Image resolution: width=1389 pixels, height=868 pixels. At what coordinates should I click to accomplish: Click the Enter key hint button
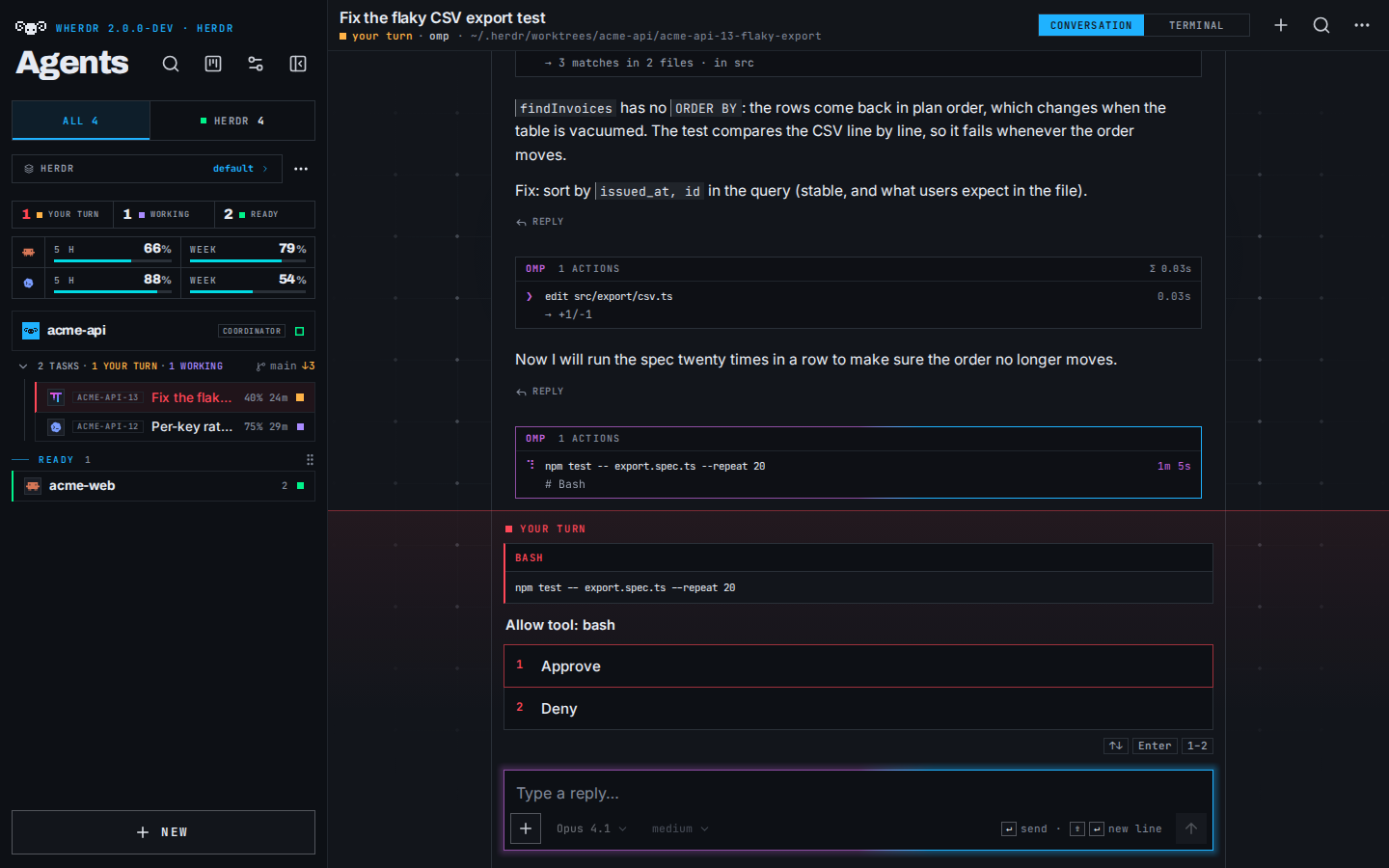(x=1155, y=746)
